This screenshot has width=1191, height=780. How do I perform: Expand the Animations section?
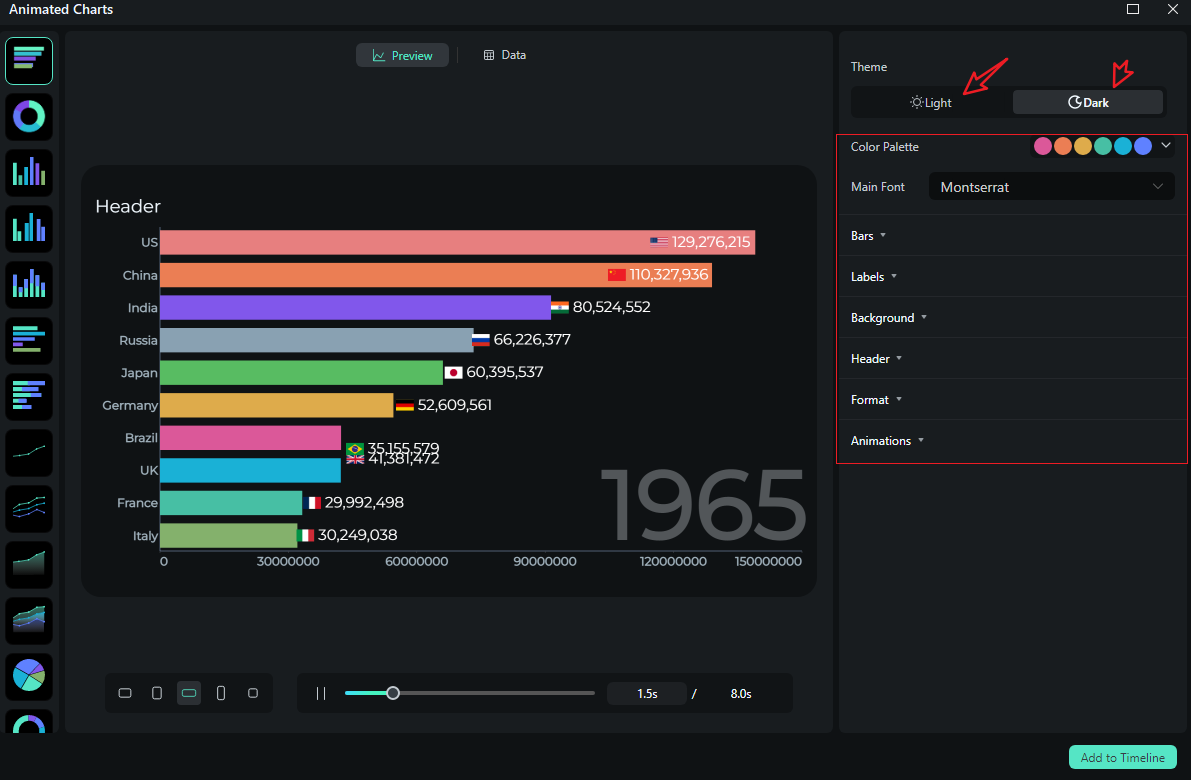886,440
